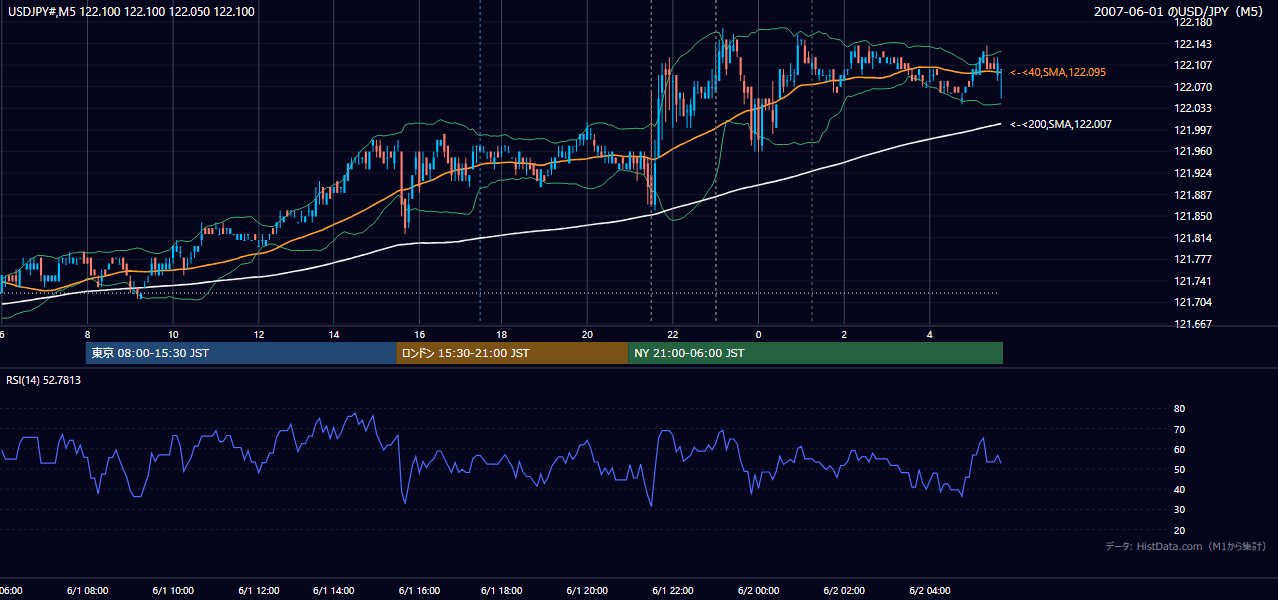
Task: Click price axis value 121.850
Action: (x=1193, y=216)
